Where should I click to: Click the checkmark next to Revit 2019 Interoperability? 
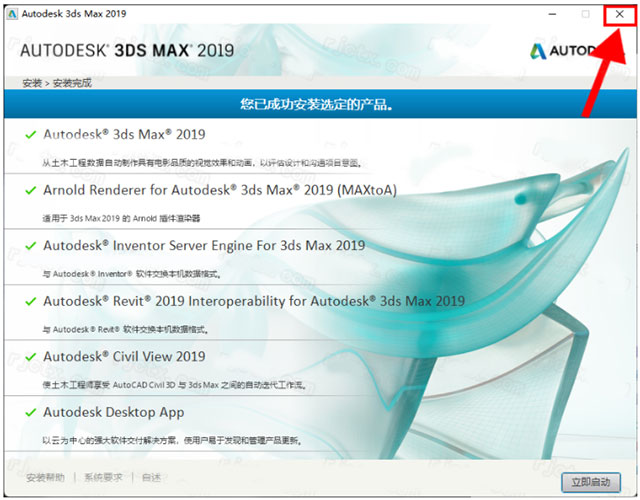[x=31, y=301]
